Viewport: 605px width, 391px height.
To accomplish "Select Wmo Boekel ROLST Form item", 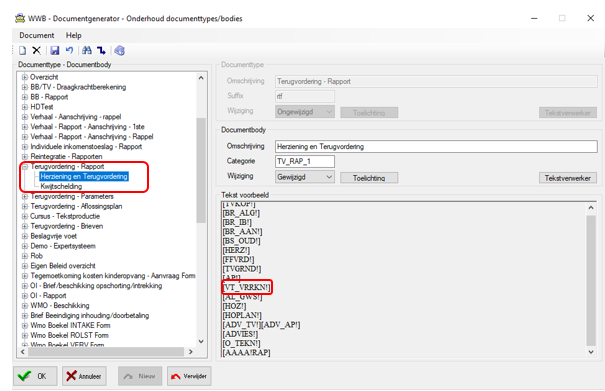I will click(x=69, y=335).
